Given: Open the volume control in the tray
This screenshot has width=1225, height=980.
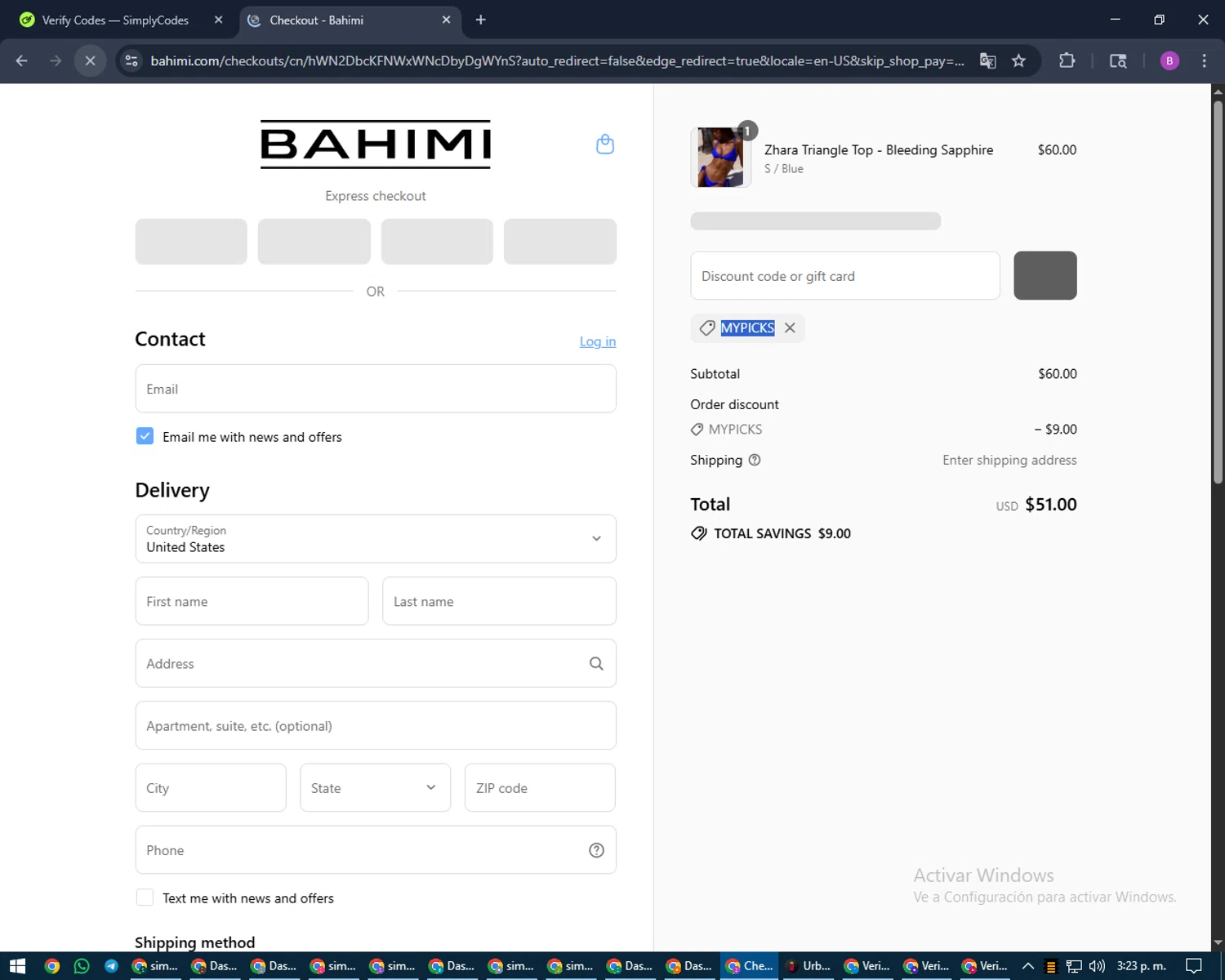Looking at the screenshot, I should tap(1097, 966).
